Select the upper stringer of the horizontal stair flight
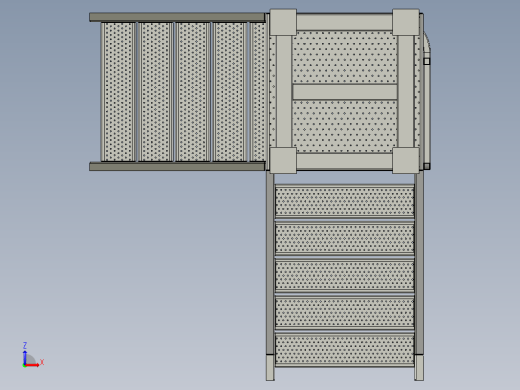 (177, 17)
